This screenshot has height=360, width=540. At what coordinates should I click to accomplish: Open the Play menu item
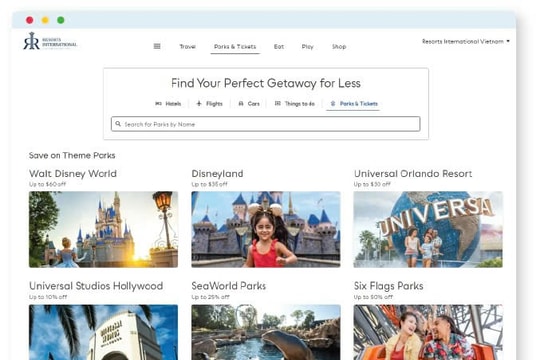[x=308, y=47]
